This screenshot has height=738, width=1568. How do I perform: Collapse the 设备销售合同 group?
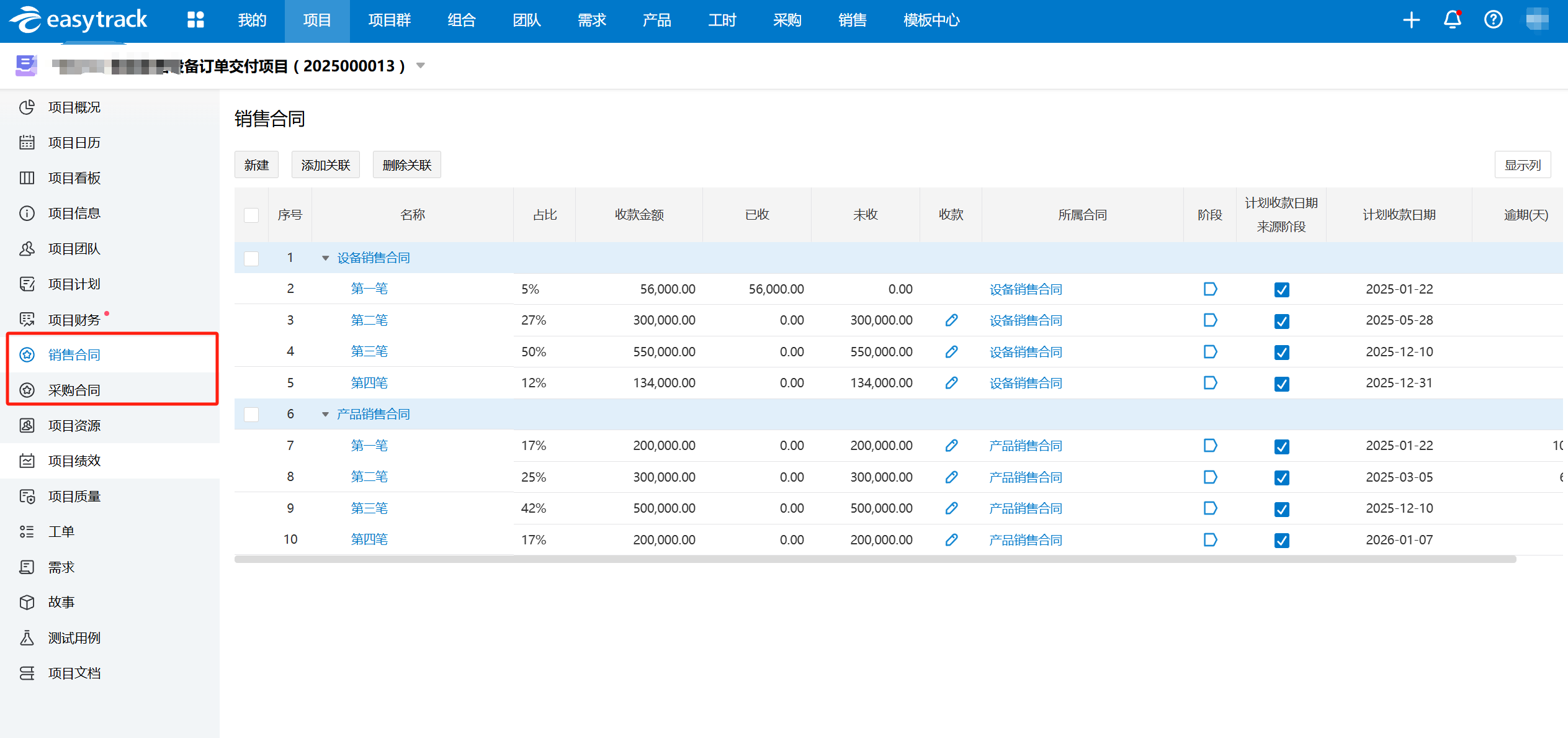pyautogui.click(x=325, y=258)
